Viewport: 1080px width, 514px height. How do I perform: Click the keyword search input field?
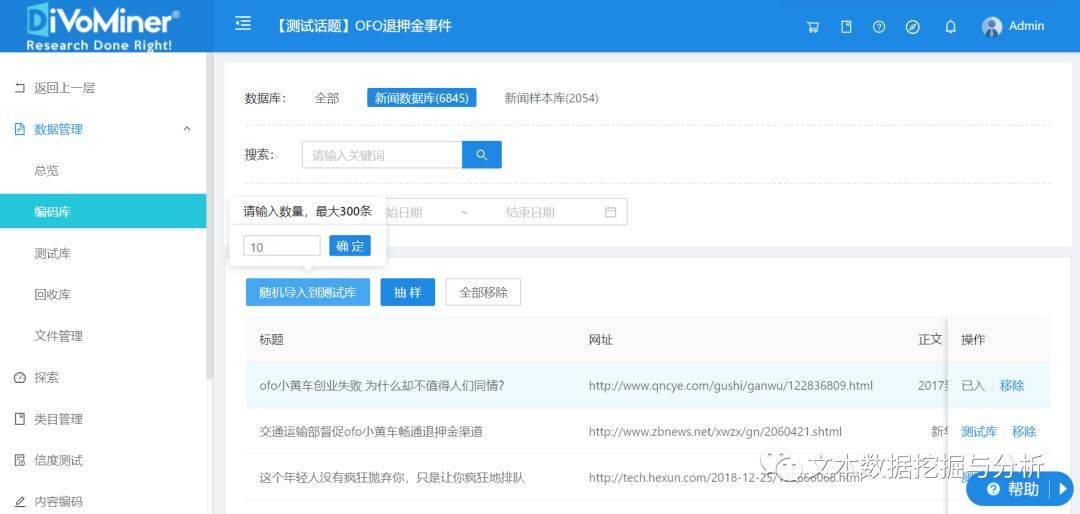pos(382,155)
